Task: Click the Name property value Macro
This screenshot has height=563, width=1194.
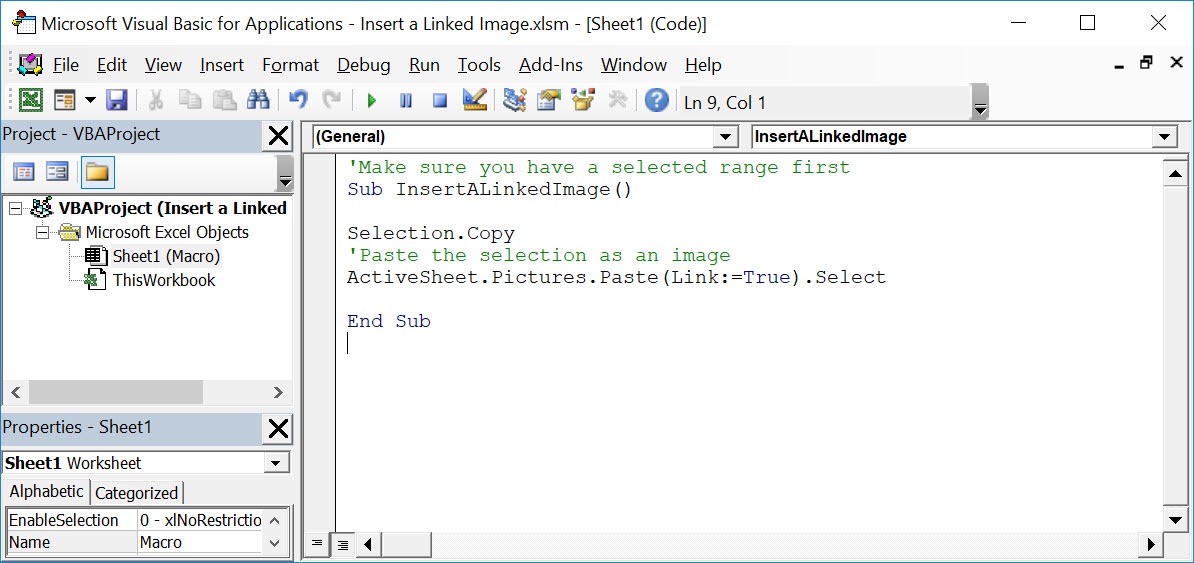Action: pyautogui.click(x=200, y=542)
